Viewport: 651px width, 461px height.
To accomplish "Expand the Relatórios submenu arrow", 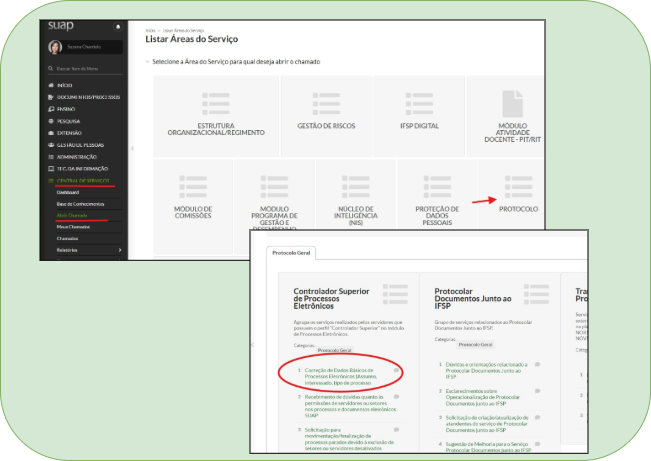I will pos(120,250).
